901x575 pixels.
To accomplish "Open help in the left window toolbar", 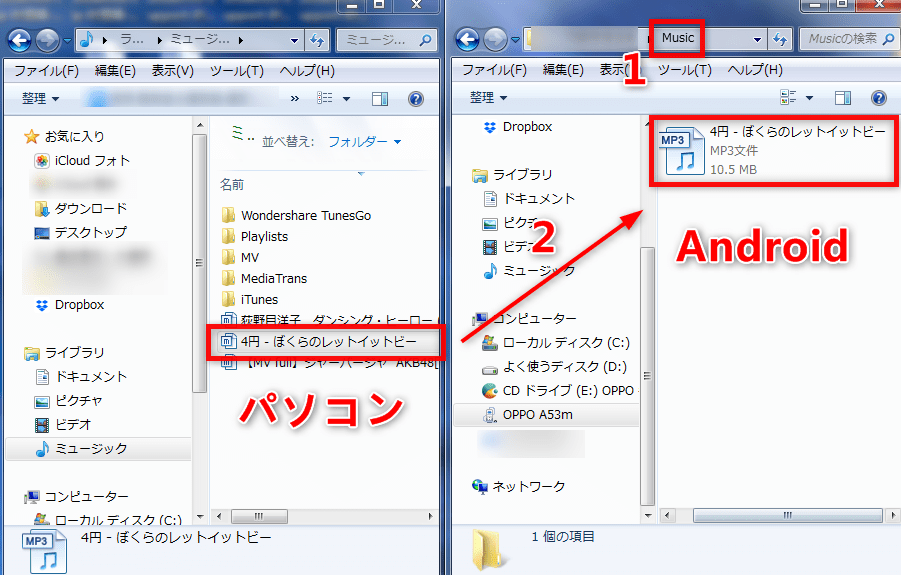I will tap(415, 99).
